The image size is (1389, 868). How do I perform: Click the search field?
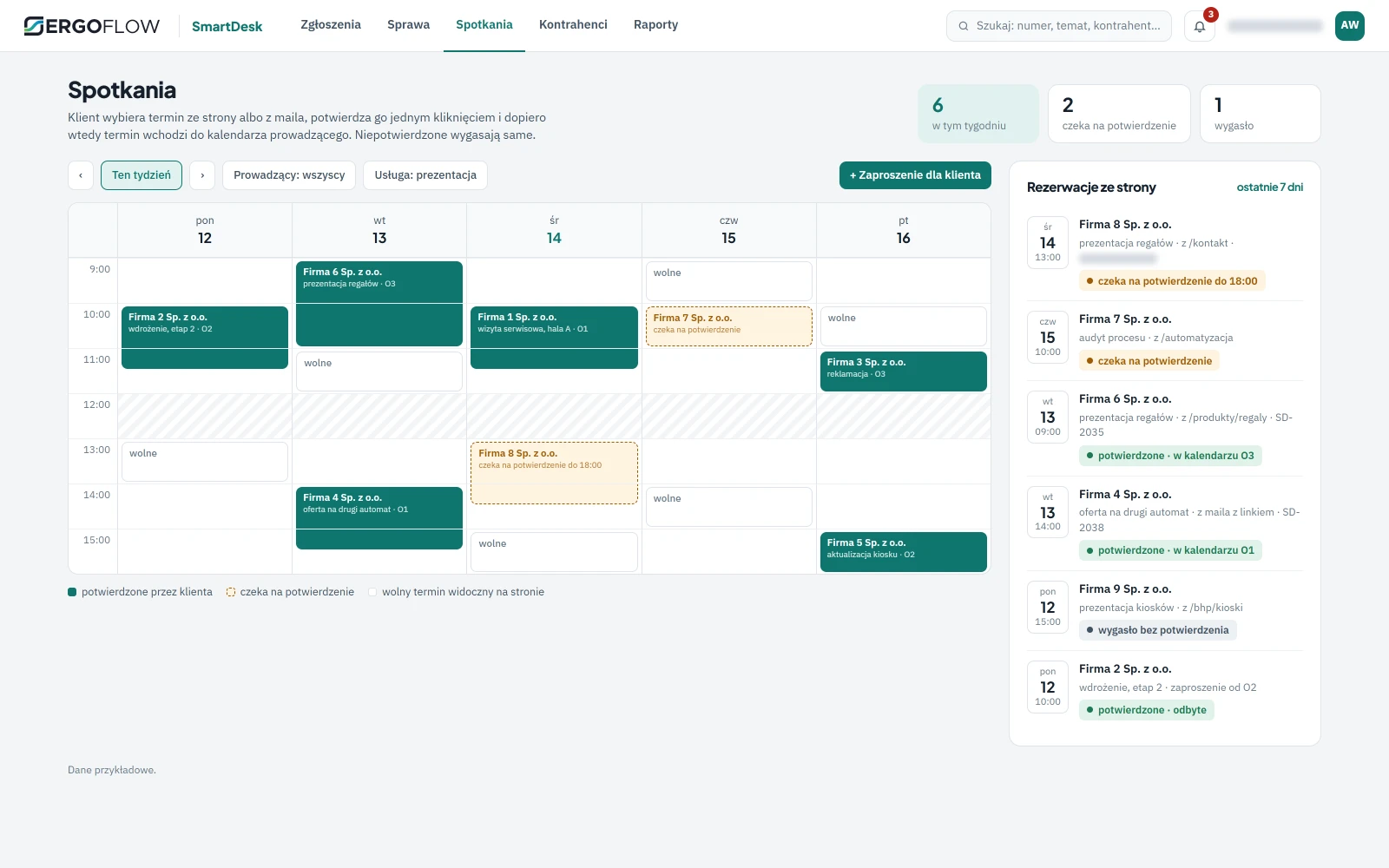pos(1059,26)
